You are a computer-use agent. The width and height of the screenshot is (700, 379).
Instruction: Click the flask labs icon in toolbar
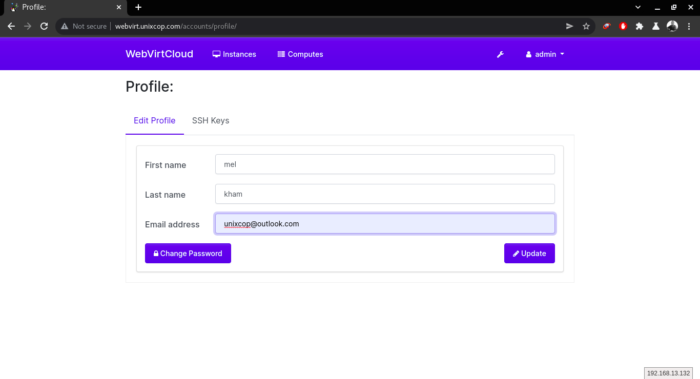pyautogui.click(x=655, y=26)
